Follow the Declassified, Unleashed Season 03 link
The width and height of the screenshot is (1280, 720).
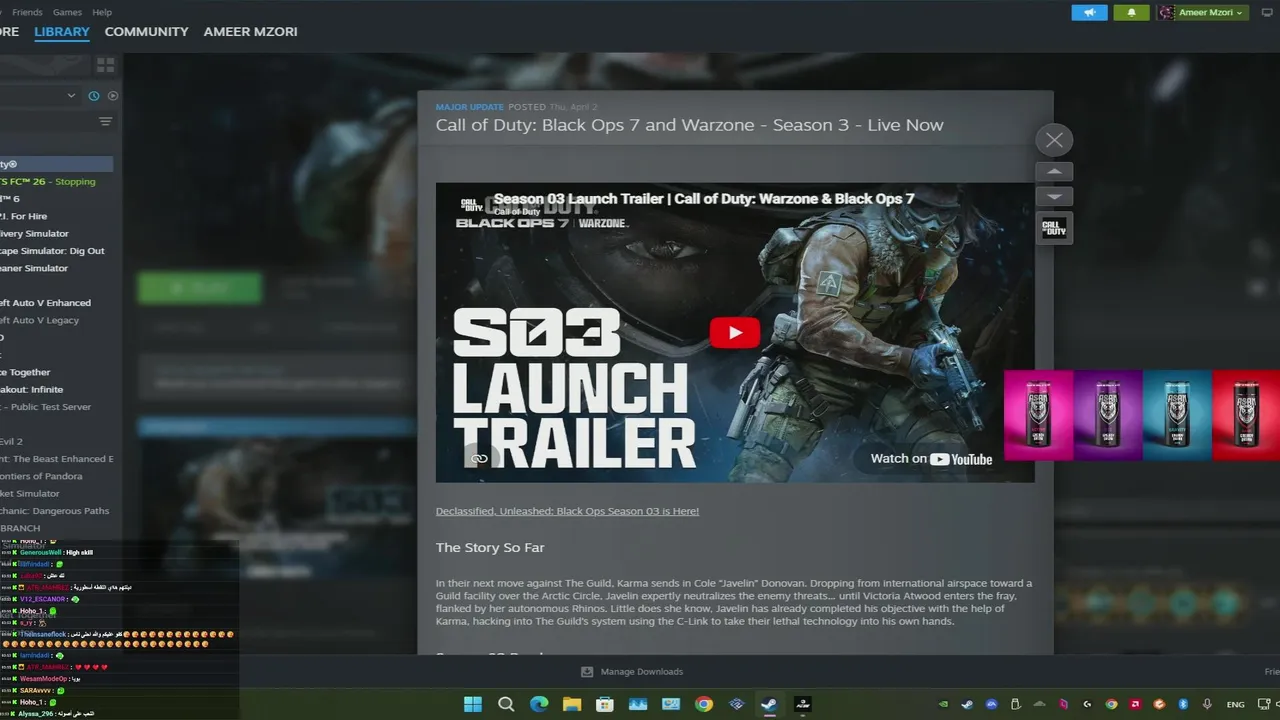tap(567, 511)
